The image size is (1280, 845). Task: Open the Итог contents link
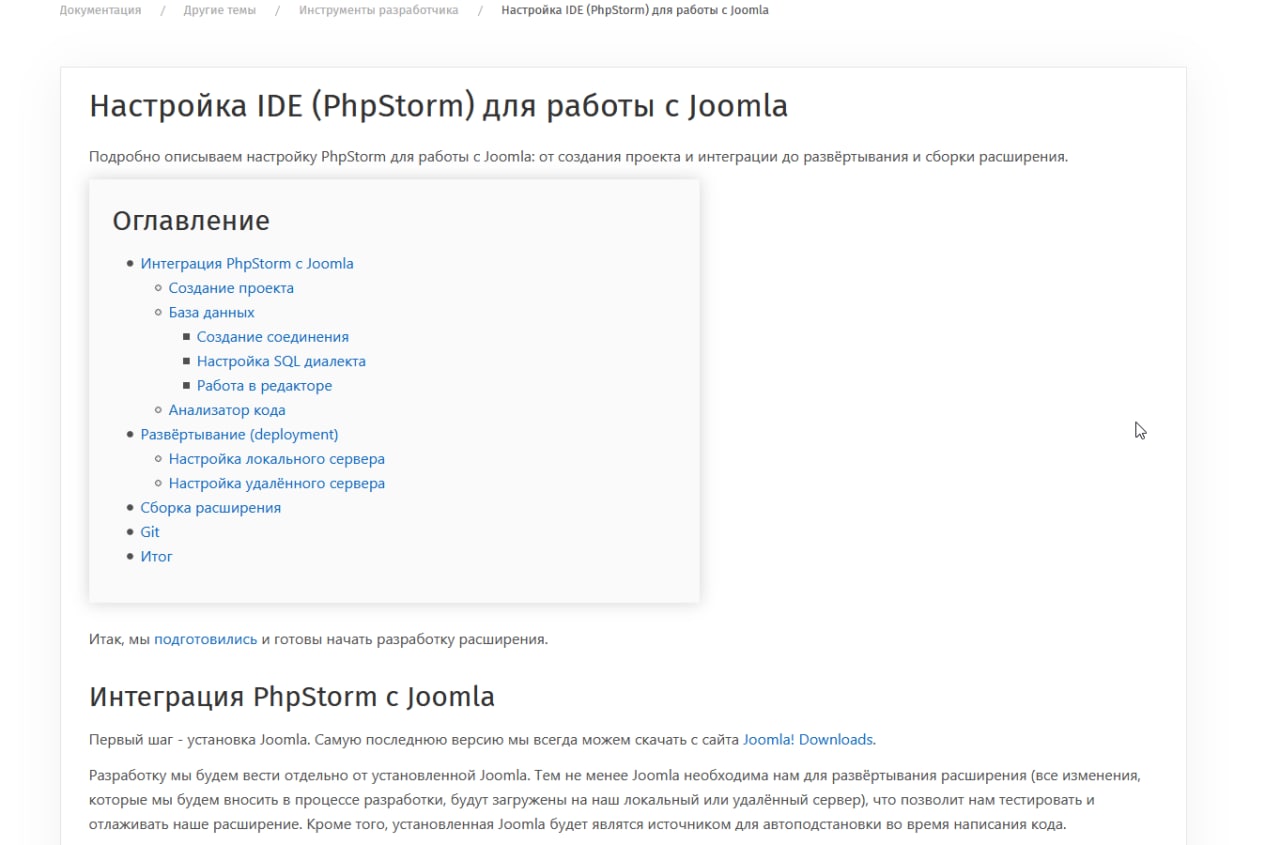point(157,556)
